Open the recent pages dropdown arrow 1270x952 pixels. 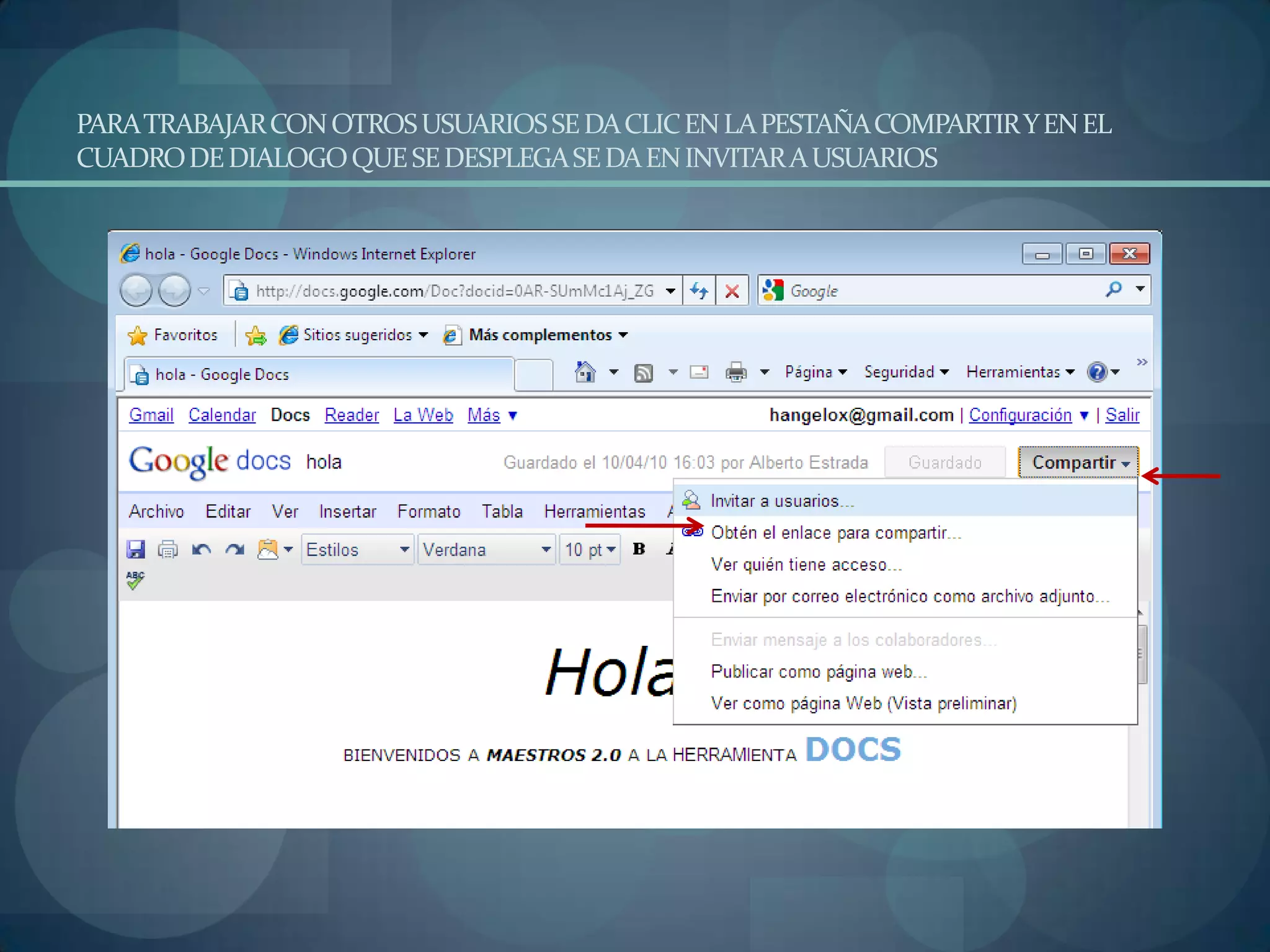pos(203,291)
